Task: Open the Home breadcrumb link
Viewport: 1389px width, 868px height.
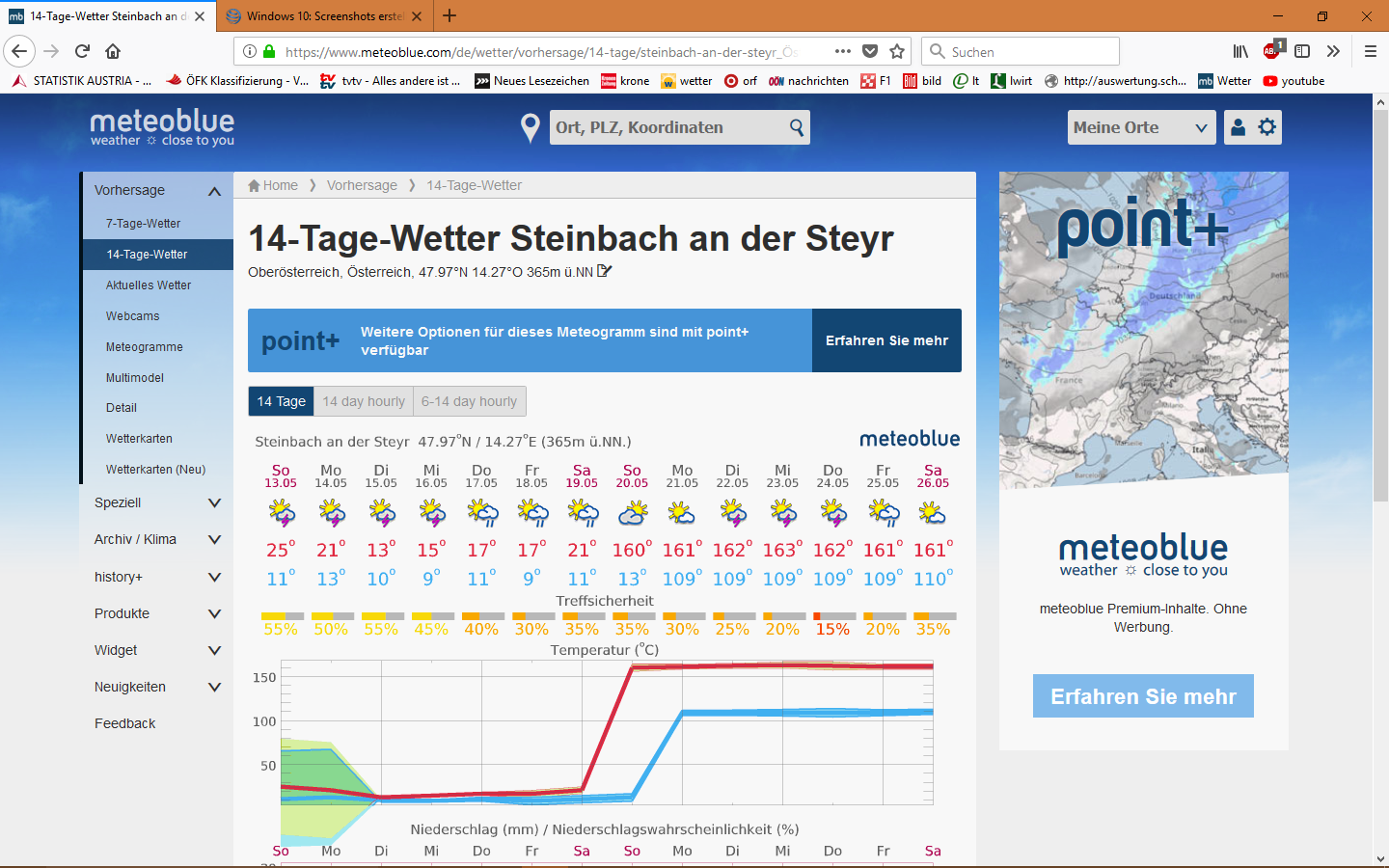Action: pos(273,185)
